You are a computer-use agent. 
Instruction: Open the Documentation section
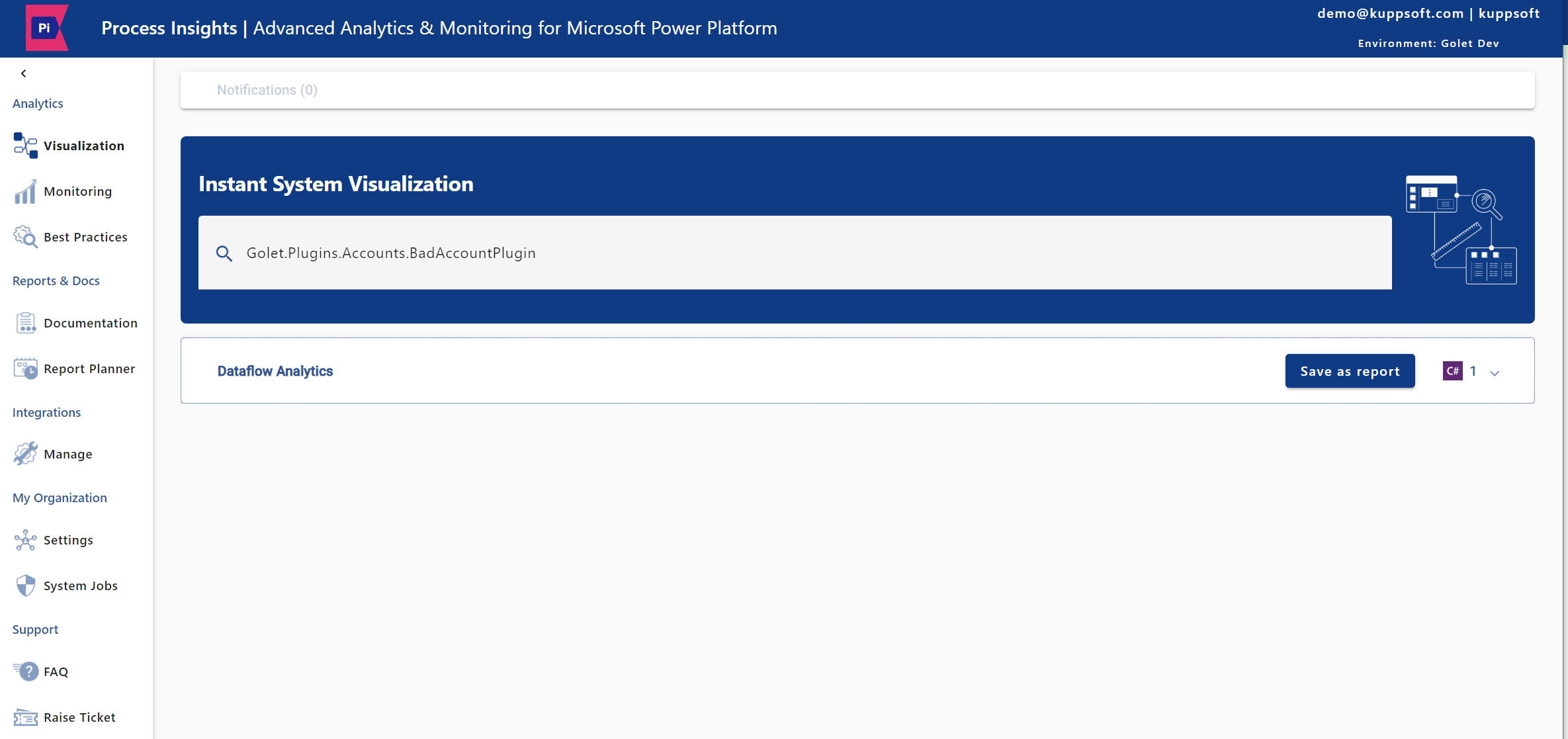[91, 323]
